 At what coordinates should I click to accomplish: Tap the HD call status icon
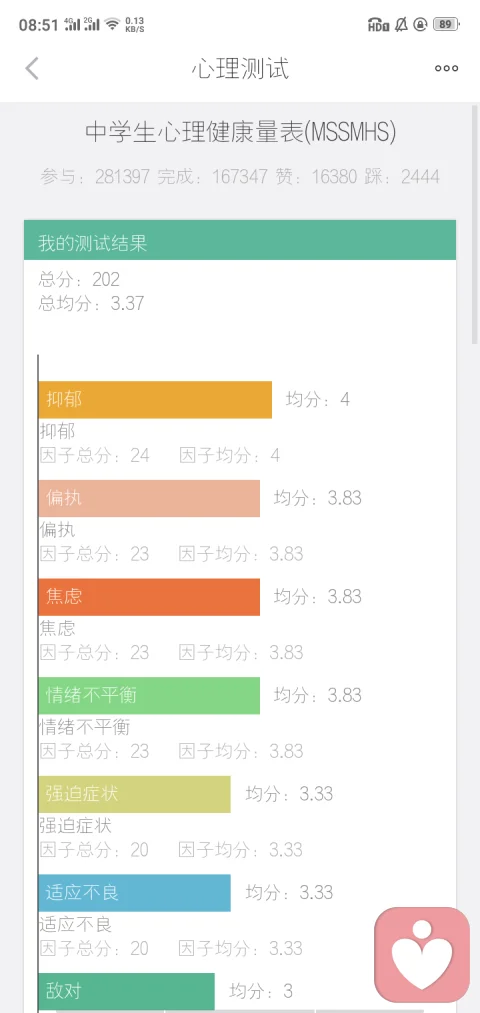(379, 25)
